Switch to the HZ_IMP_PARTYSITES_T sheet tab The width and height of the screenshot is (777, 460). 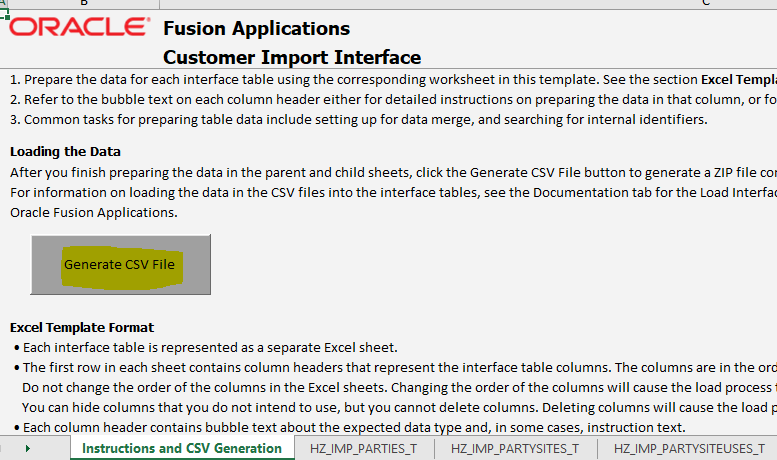[x=515, y=449]
